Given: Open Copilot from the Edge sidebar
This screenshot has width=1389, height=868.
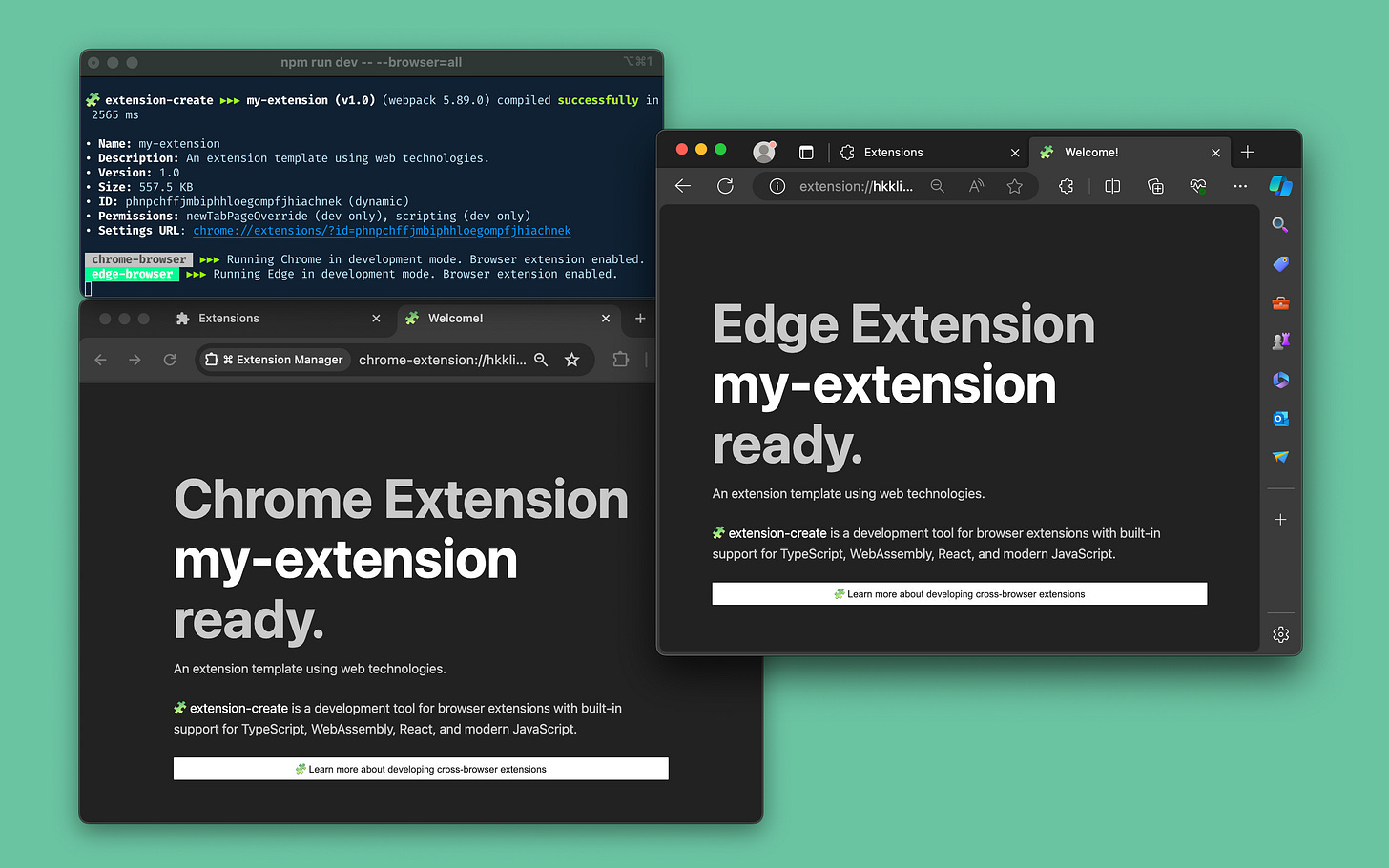Looking at the screenshot, I should point(1280,186).
